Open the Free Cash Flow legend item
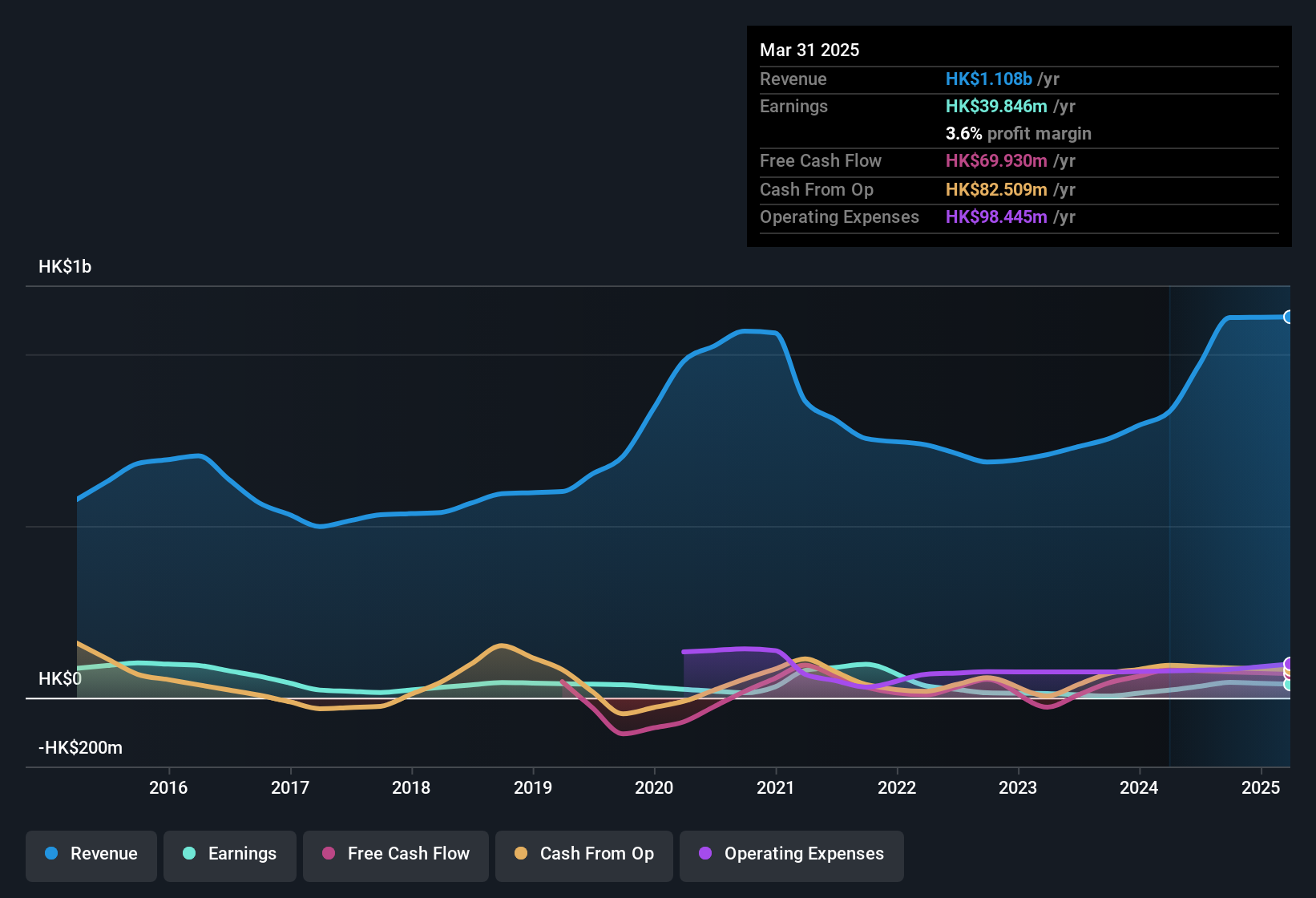 click(396, 855)
